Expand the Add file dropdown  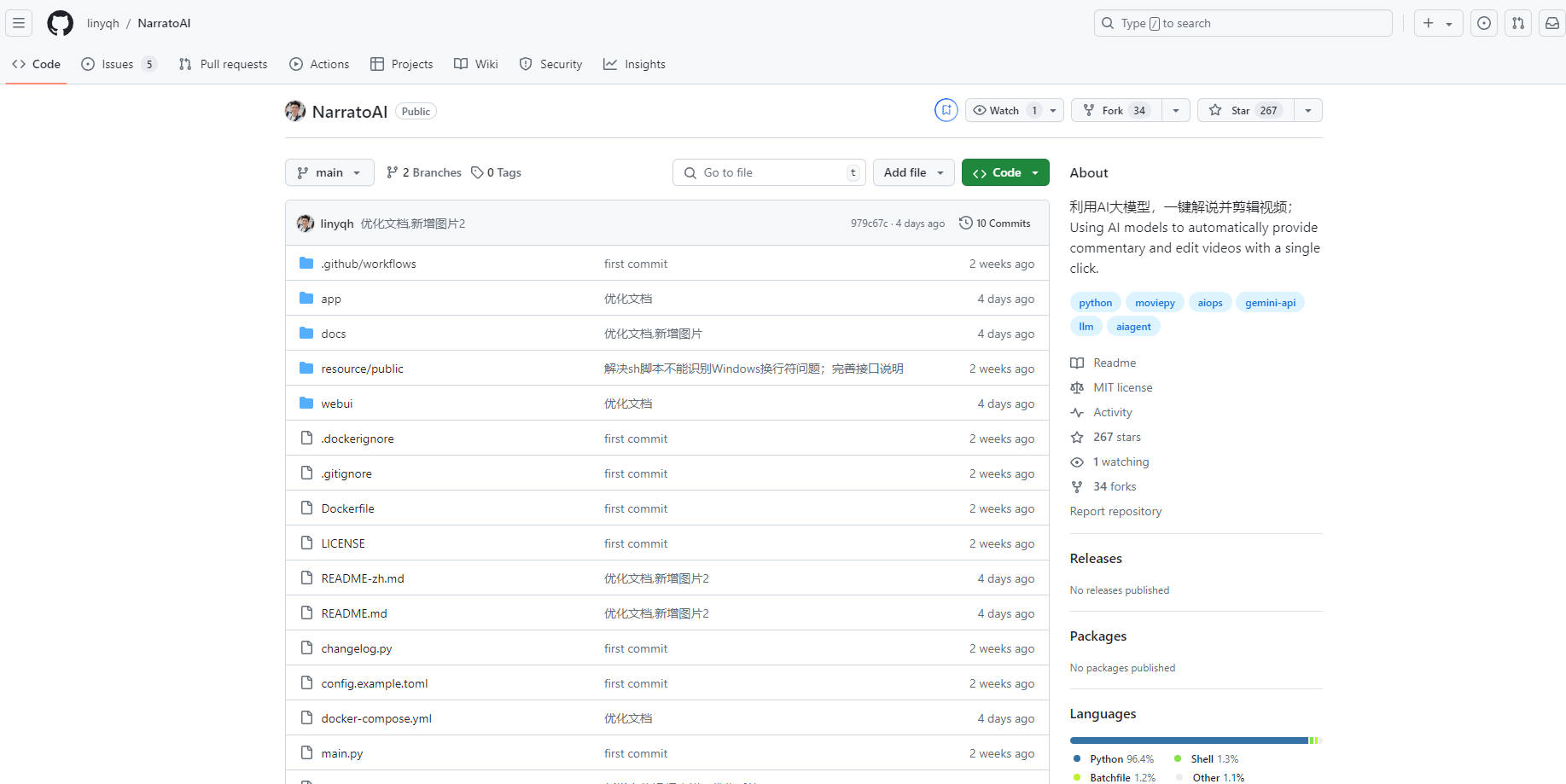(x=913, y=172)
